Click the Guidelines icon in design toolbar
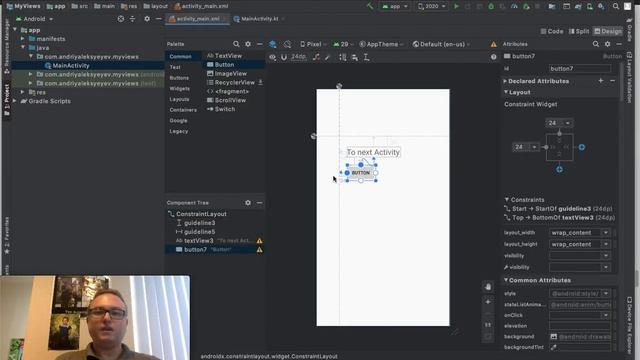 click(367, 57)
